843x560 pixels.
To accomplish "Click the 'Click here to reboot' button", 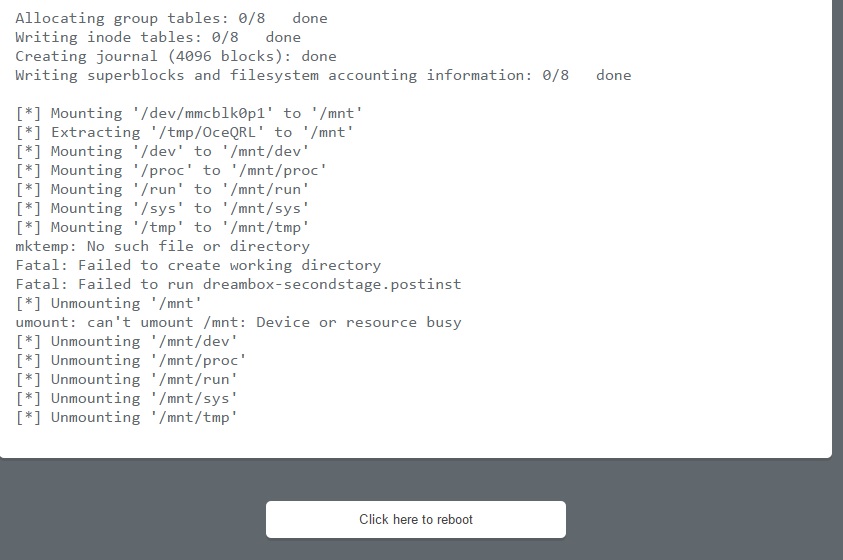I will 415,520.
